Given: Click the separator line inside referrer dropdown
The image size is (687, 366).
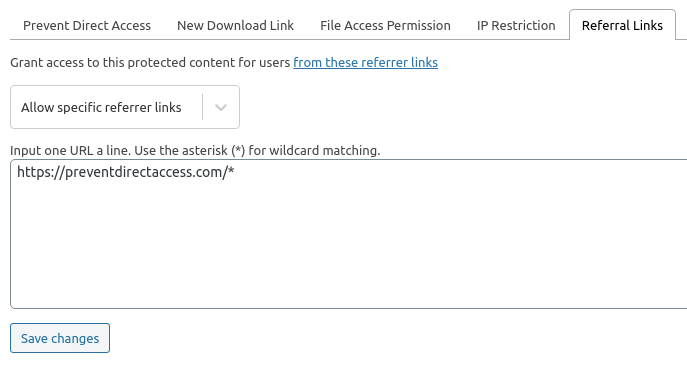Looking at the screenshot, I should [x=202, y=107].
